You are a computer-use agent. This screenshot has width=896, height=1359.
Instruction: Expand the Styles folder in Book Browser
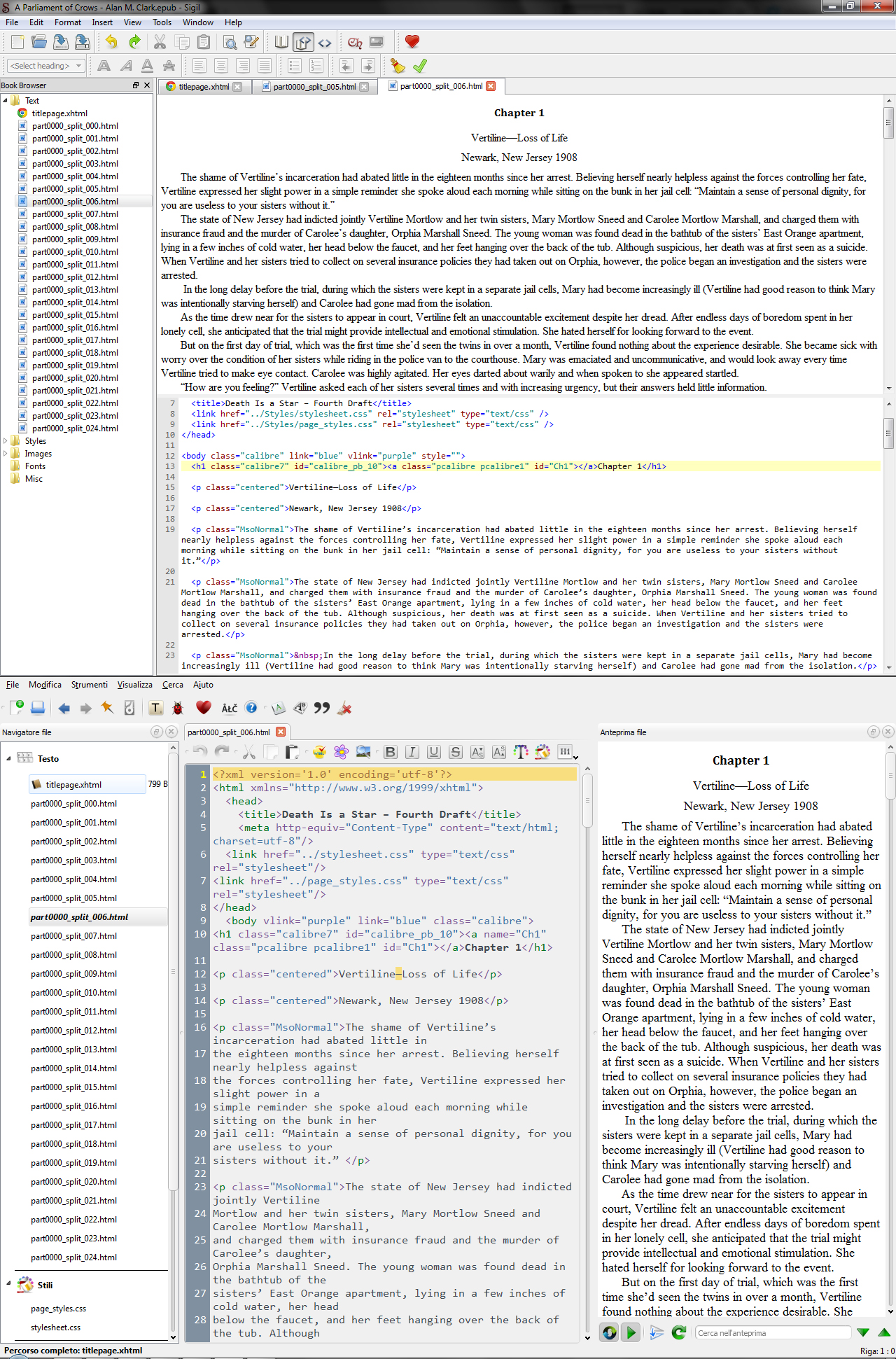coord(6,441)
